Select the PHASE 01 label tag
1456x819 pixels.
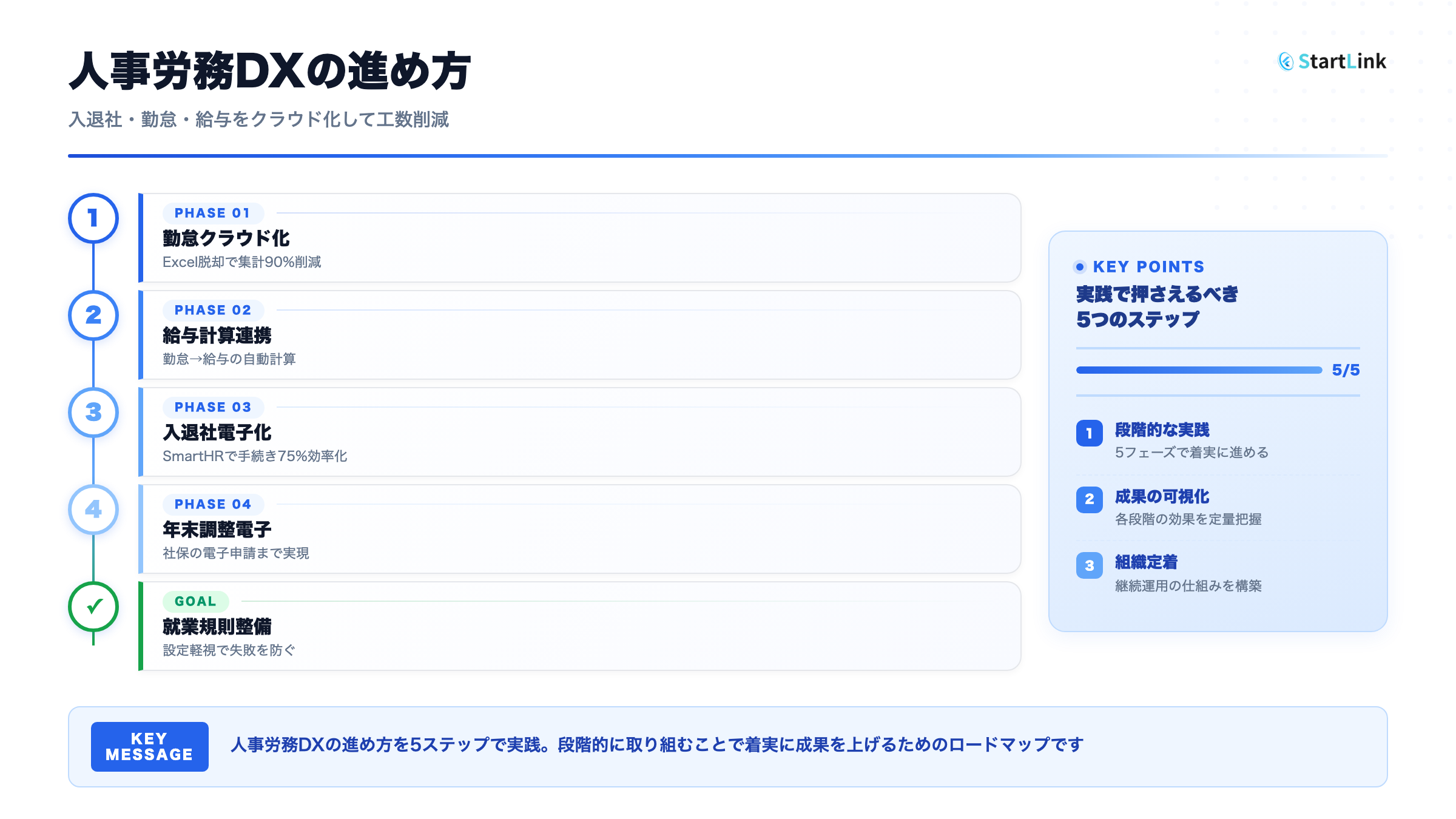tap(212, 213)
